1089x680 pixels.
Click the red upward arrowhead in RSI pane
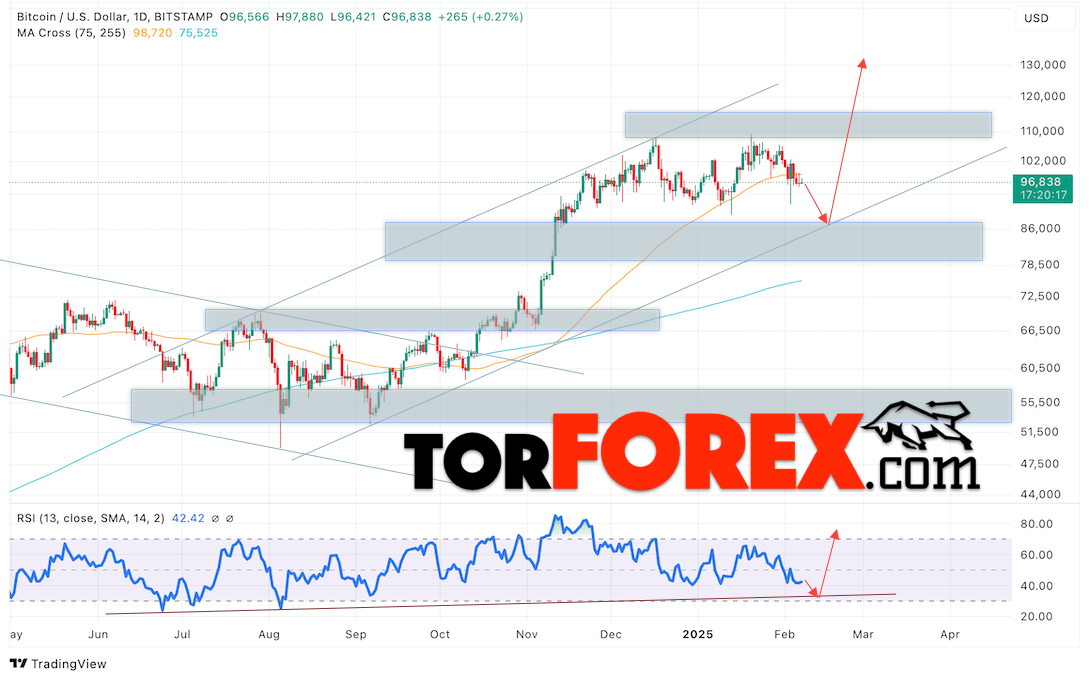[x=835, y=531]
